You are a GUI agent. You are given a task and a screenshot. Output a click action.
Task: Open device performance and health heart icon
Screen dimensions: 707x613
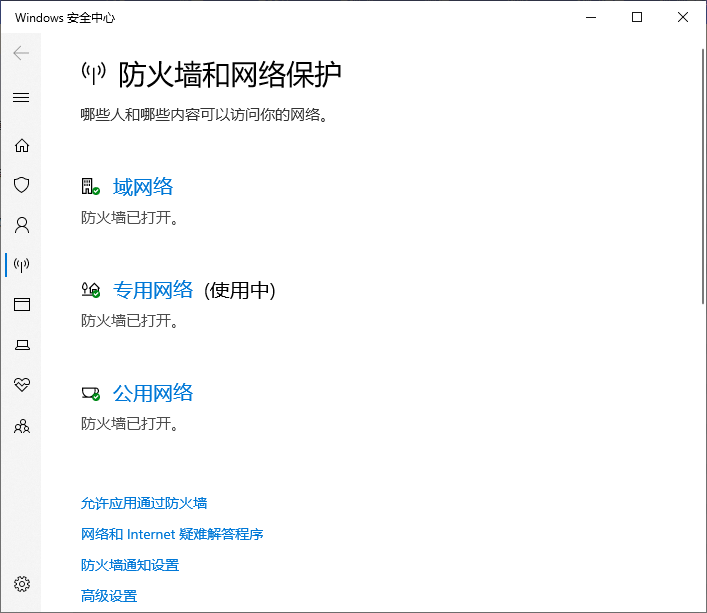click(22, 384)
